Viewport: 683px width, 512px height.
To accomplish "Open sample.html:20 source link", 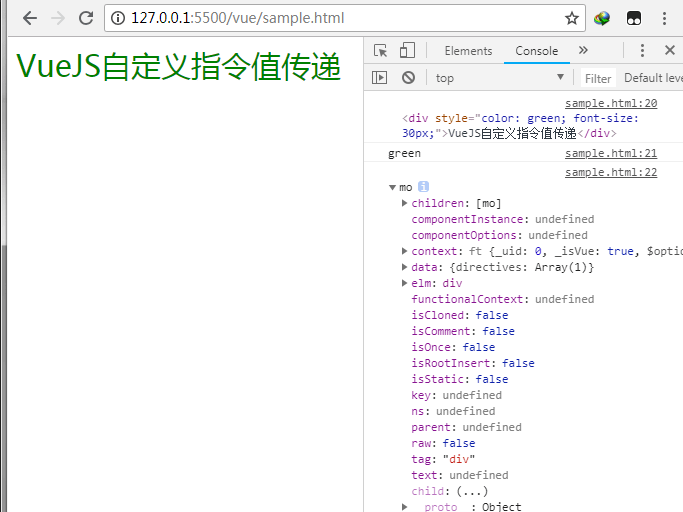I will click(611, 103).
